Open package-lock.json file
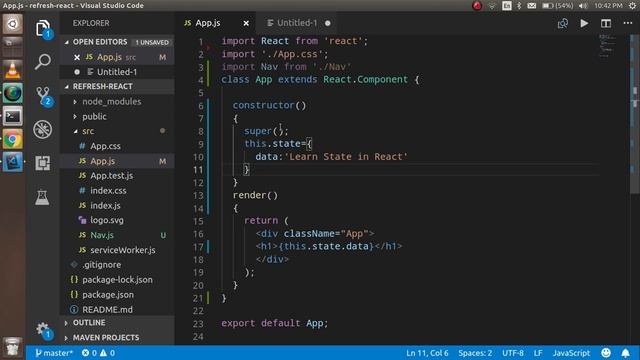 (x=117, y=280)
